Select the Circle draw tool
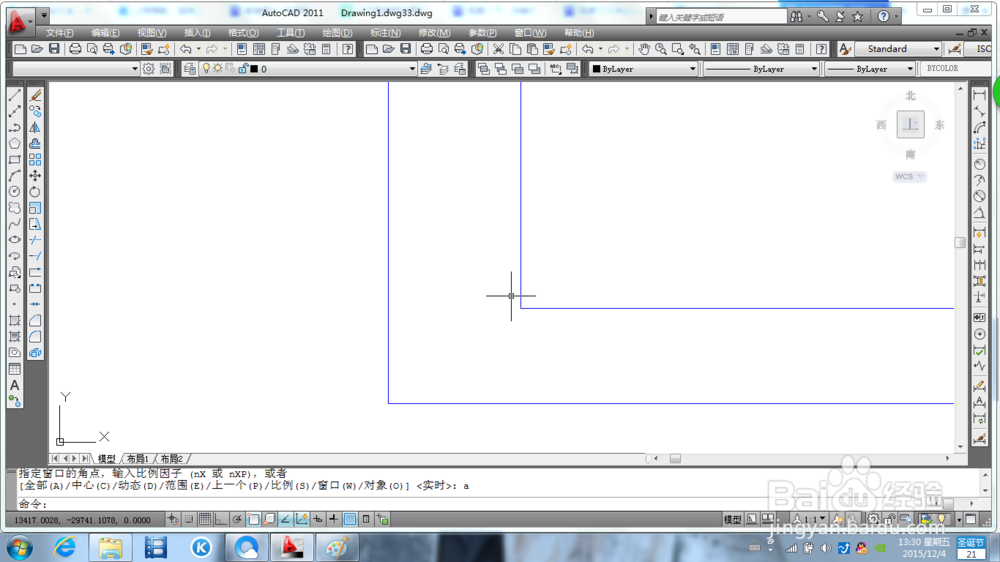Image resolution: width=1000 pixels, height=562 pixels. point(15,191)
